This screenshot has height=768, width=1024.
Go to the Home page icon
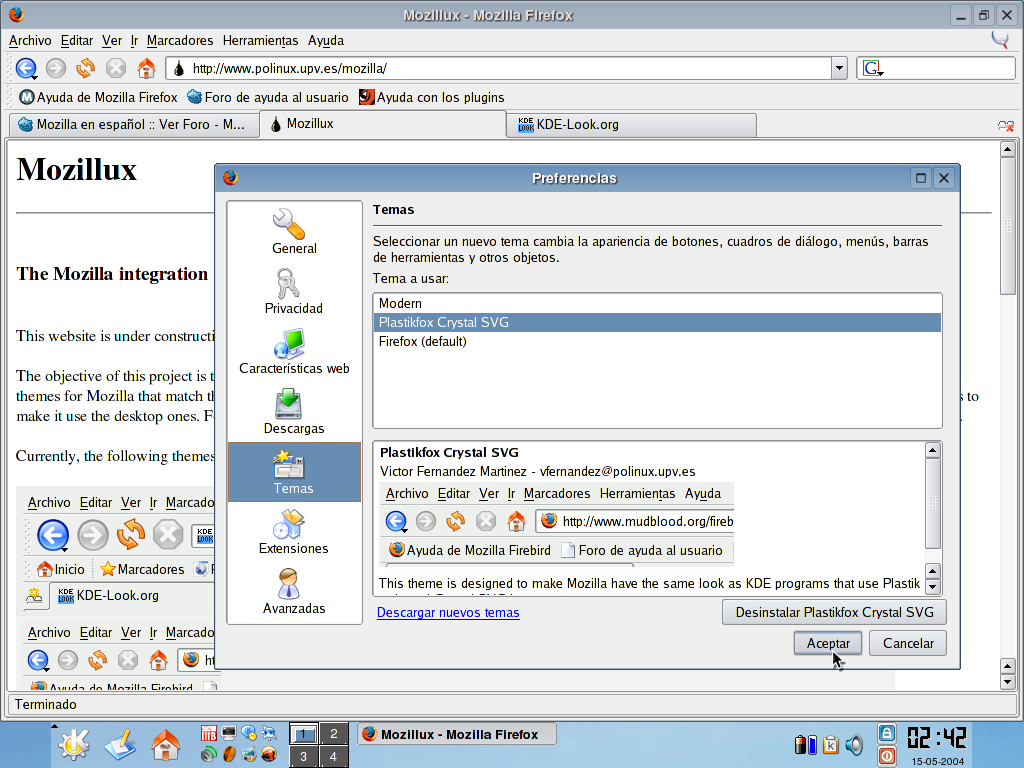pyautogui.click(x=146, y=68)
